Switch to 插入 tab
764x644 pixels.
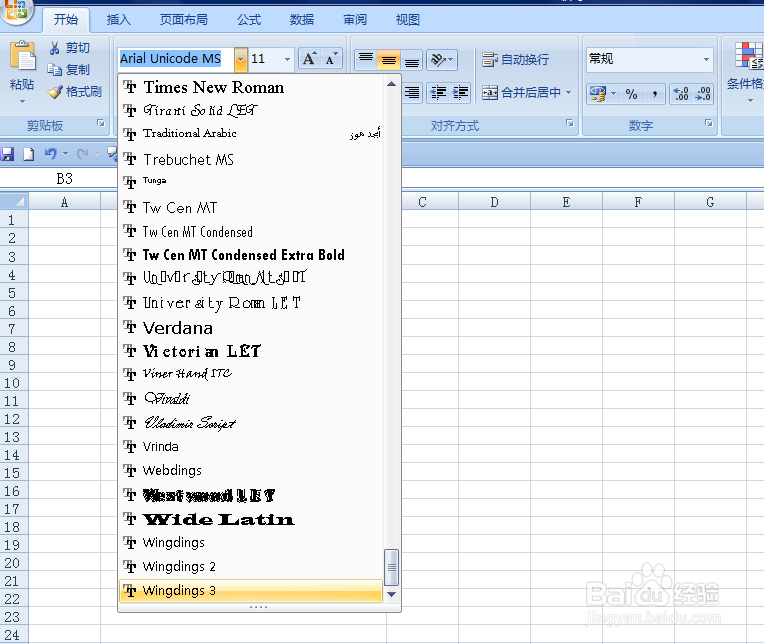[x=119, y=19]
